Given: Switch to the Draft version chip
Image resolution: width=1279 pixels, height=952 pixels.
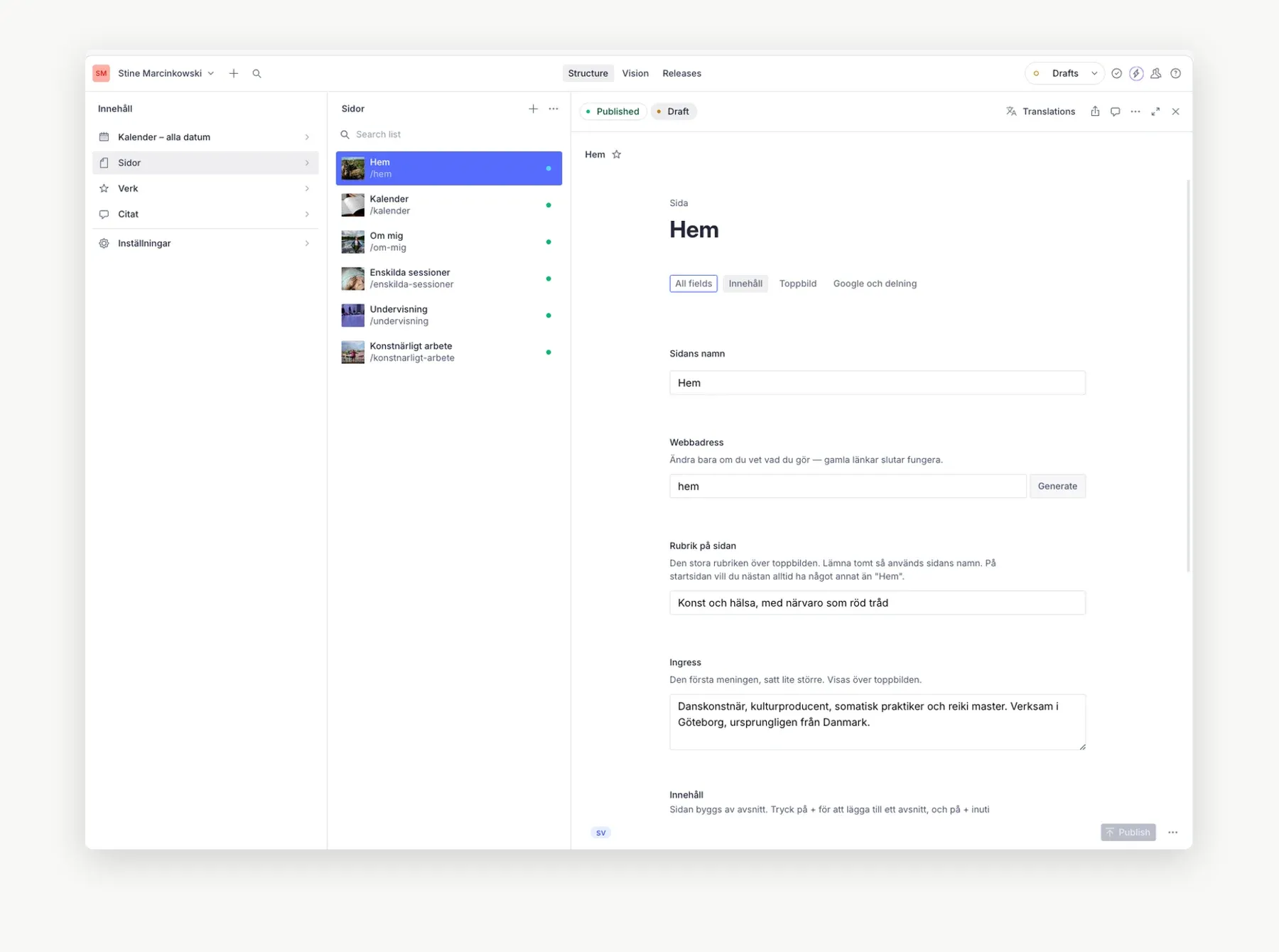Looking at the screenshot, I should click(673, 112).
